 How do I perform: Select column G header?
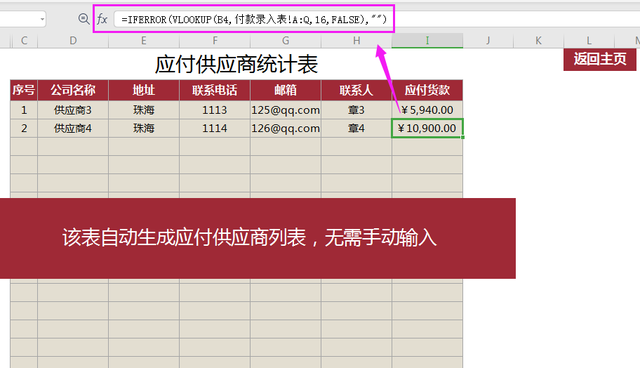[x=286, y=41]
